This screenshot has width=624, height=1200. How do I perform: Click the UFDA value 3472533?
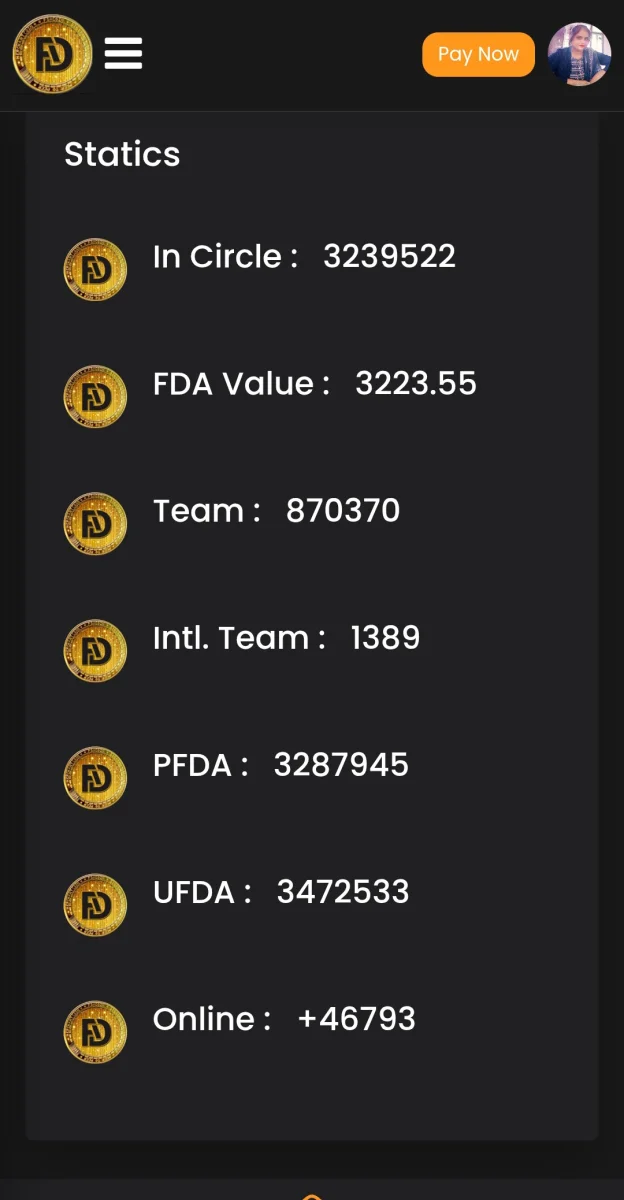[x=343, y=891]
